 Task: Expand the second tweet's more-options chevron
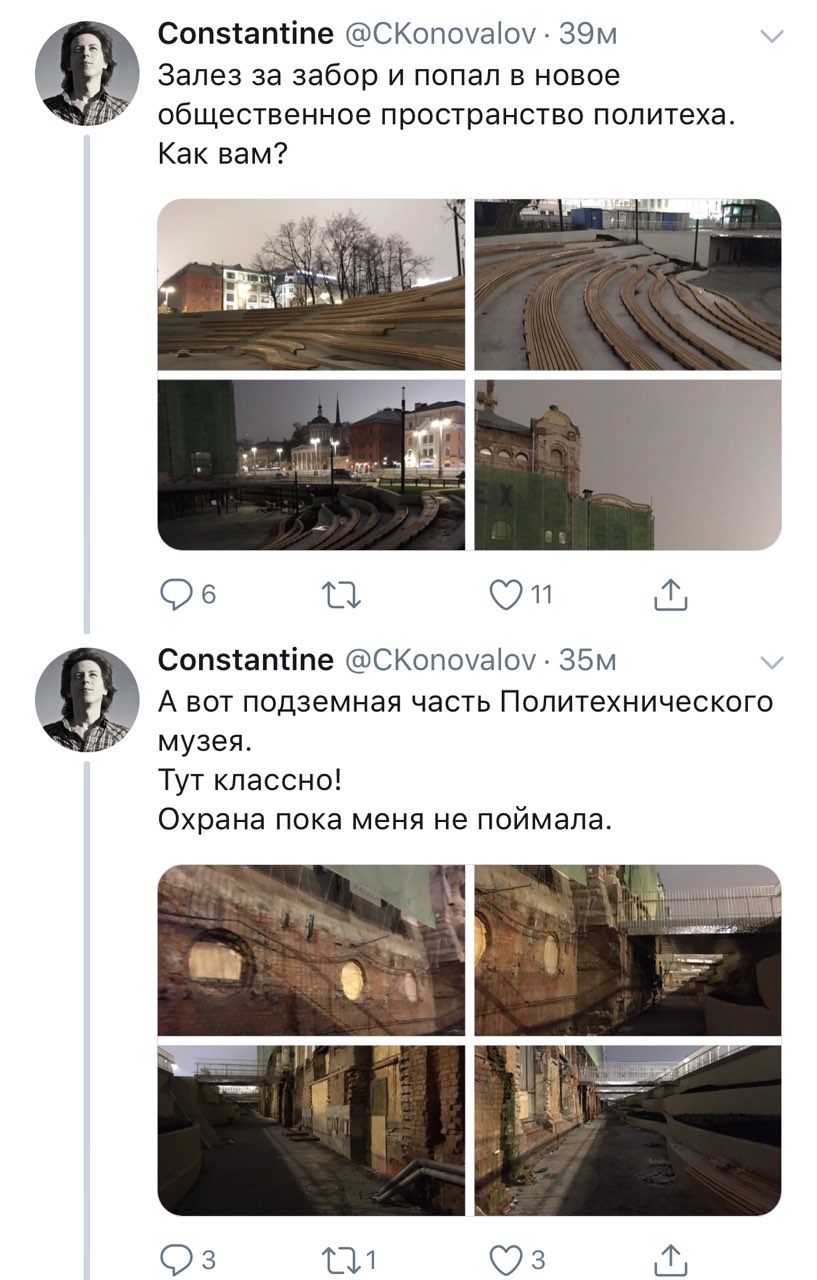pos(772,662)
